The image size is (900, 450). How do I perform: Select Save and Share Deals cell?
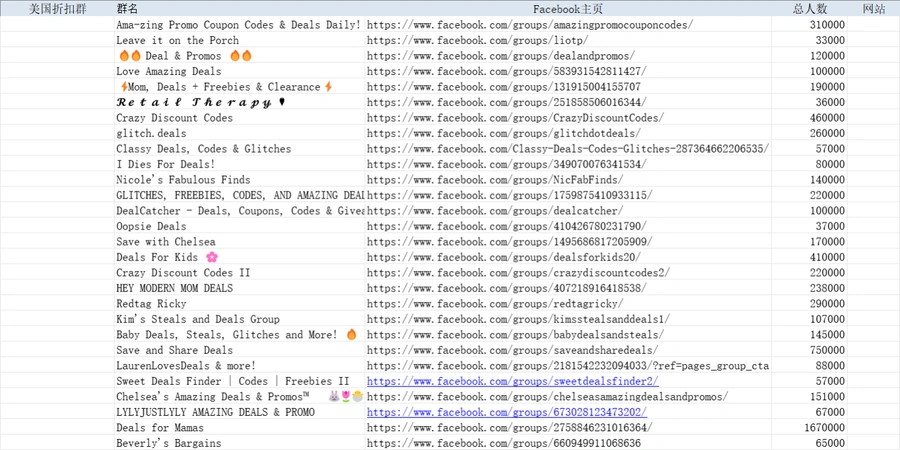[x=240, y=350]
